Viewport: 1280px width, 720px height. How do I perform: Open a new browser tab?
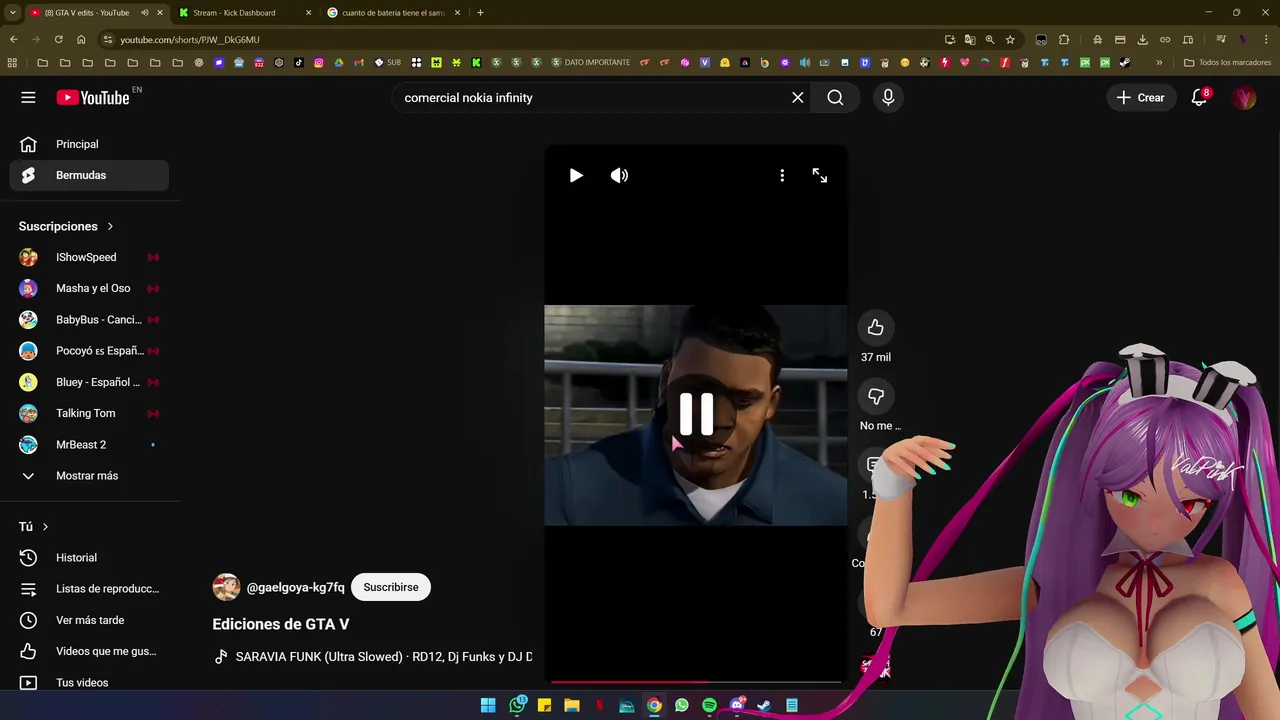480,13
